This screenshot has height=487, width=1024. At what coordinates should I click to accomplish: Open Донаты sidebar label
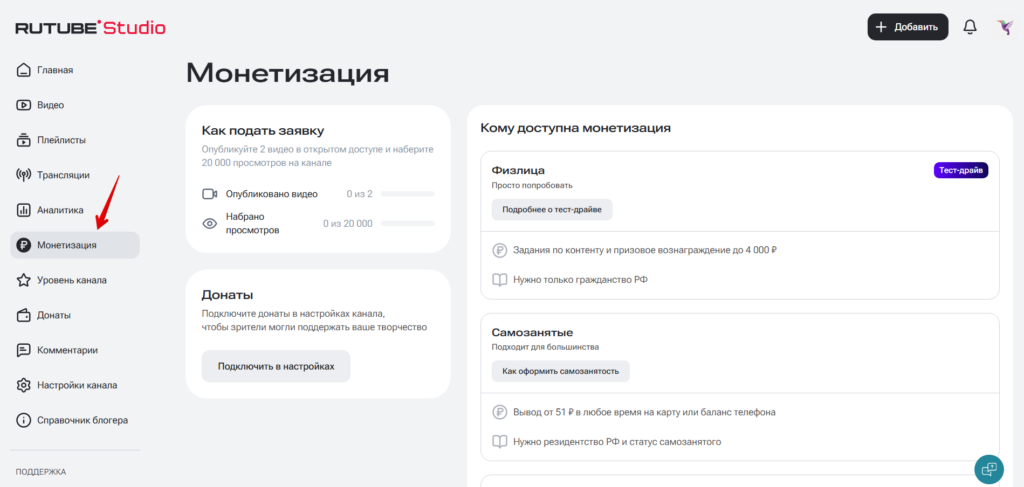[54, 315]
